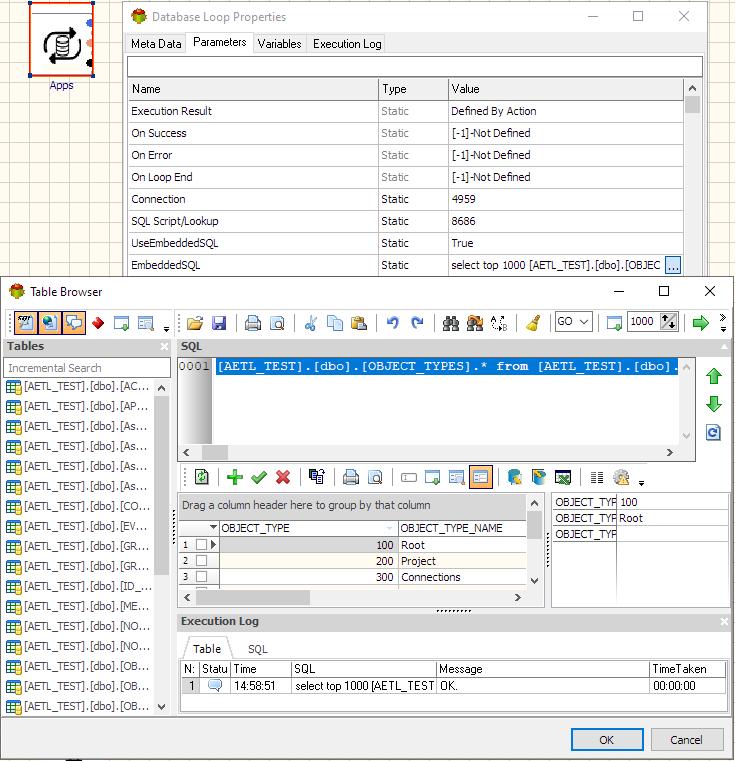
Task: Click the SQL editor horizontal scrollbar thumb
Action: point(215,452)
